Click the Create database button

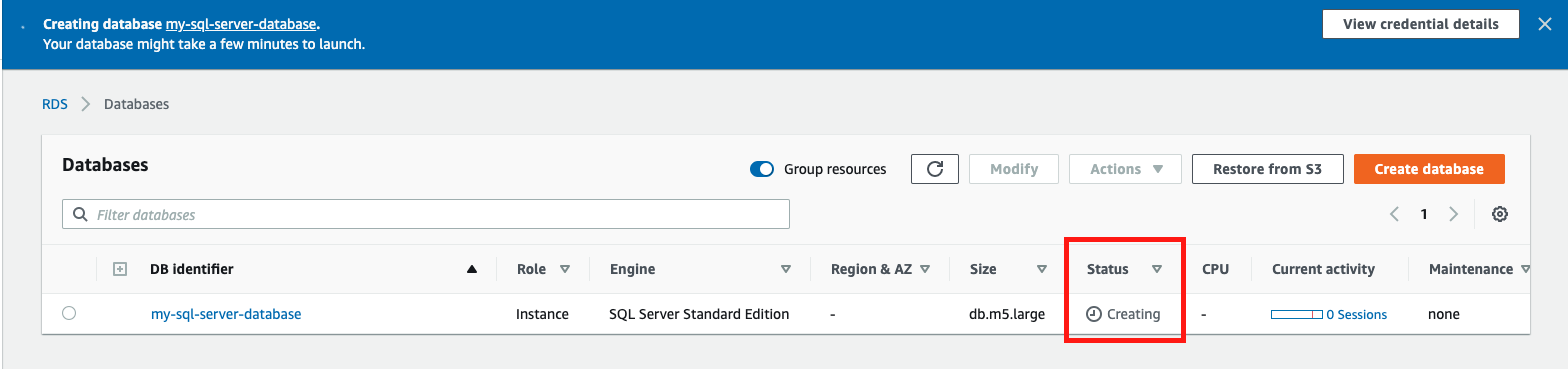[x=1429, y=169]
